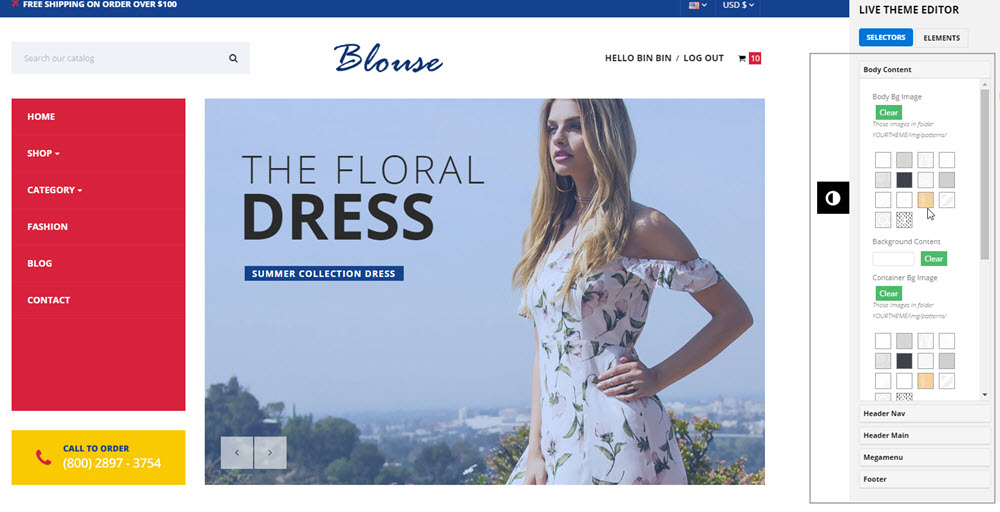Screen dimensions: 1000x512
Task: Open the USD $ currency dropdown
Action: point(738,5)
